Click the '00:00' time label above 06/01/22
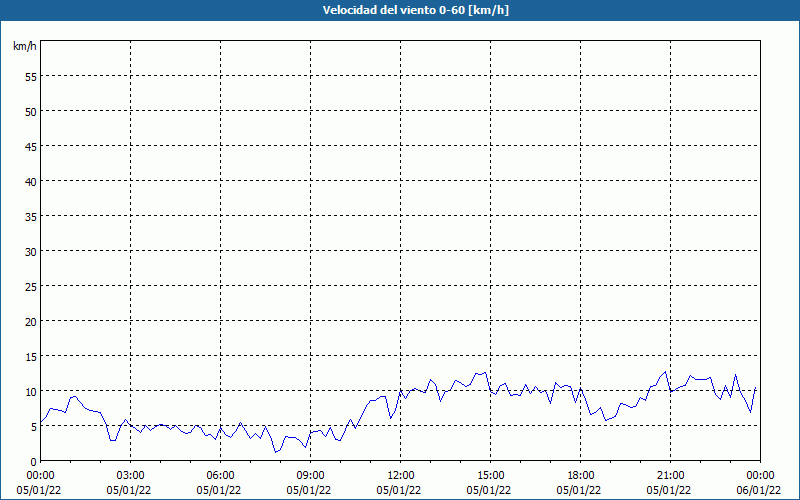800x500 pixels. (x=760, y=476)
